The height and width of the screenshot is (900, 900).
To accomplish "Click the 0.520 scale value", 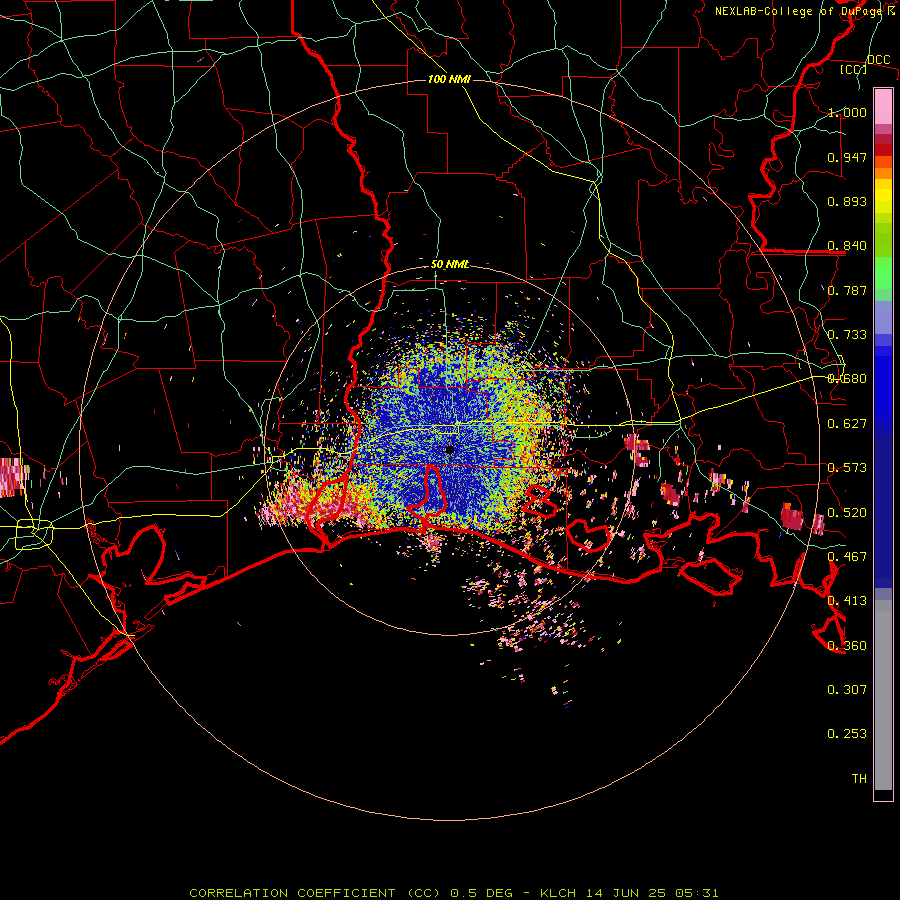I will (x=847, y=513).
